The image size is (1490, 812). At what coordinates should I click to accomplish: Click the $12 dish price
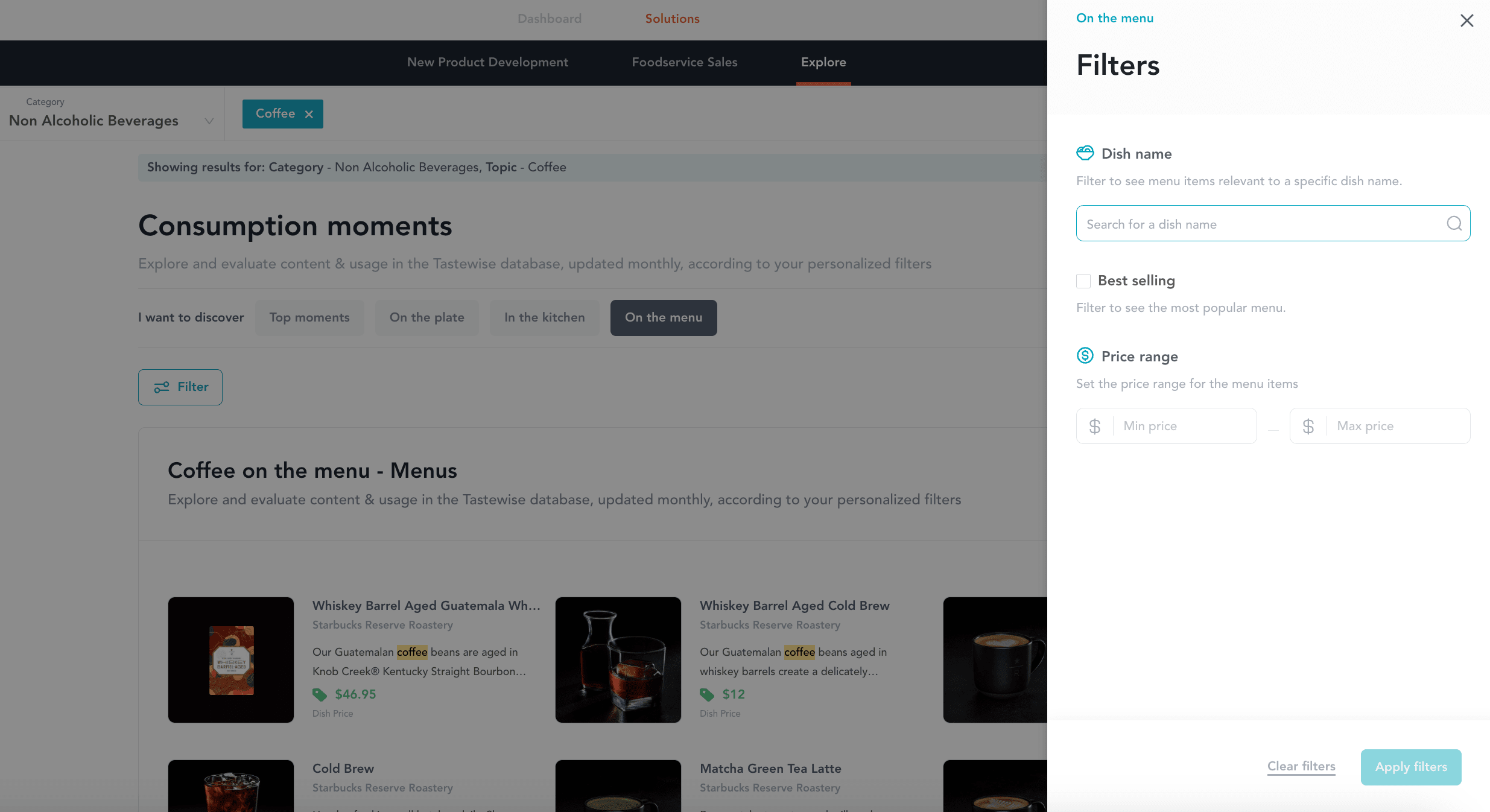coord(734,694)
